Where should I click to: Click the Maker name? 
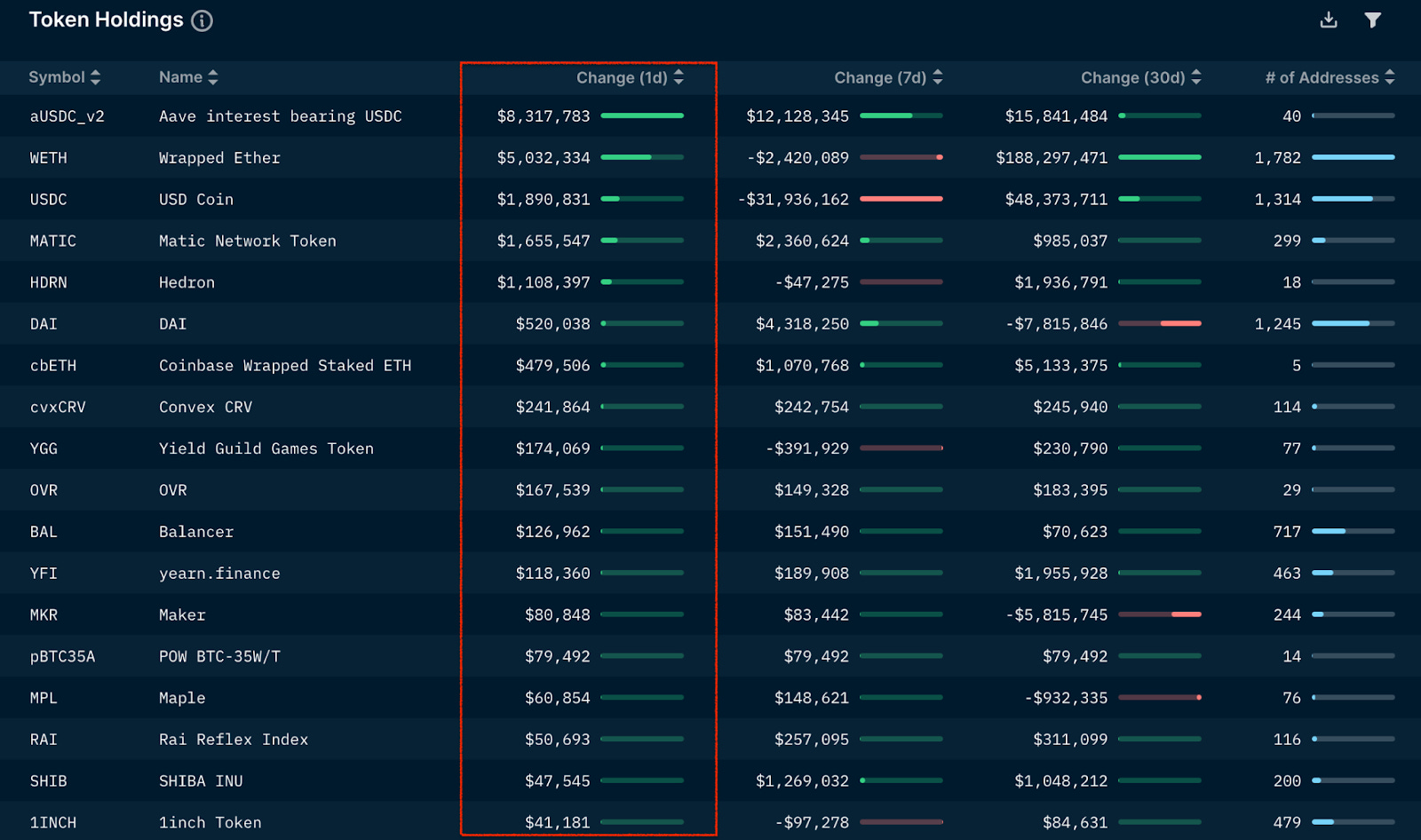coord(182,615)
